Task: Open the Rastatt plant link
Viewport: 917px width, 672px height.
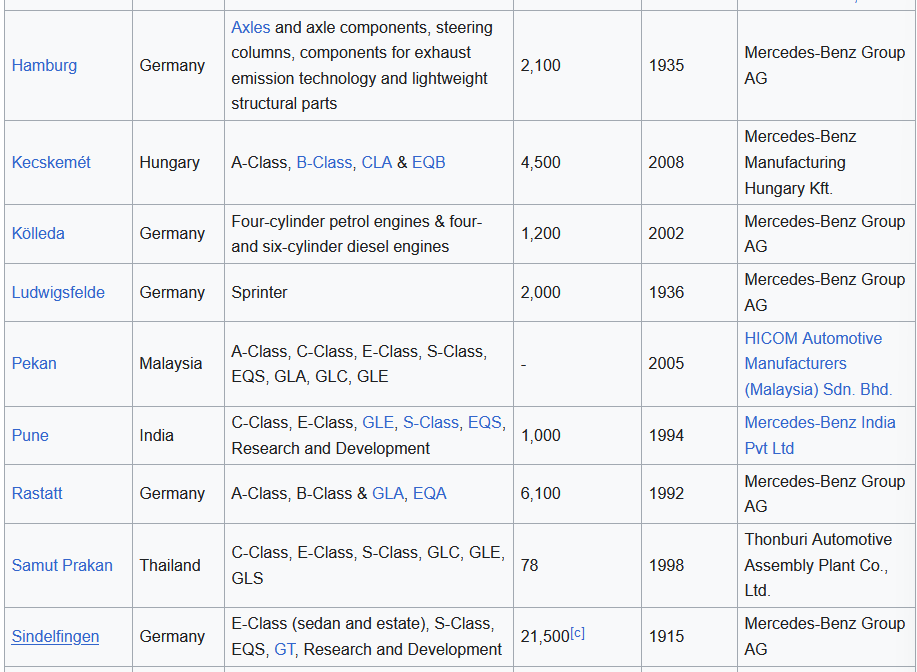Action: click(37, 494)
